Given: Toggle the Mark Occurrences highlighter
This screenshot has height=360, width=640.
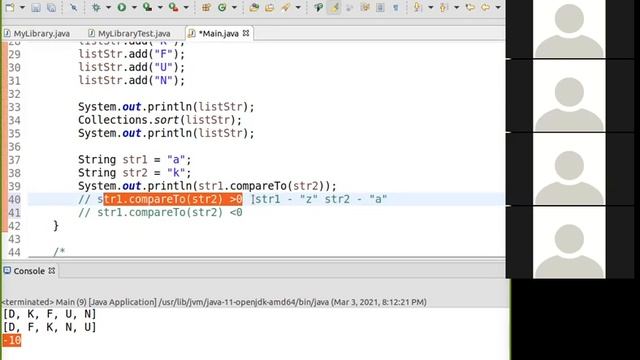Looking at the screenshot, I should click(334, 7).
